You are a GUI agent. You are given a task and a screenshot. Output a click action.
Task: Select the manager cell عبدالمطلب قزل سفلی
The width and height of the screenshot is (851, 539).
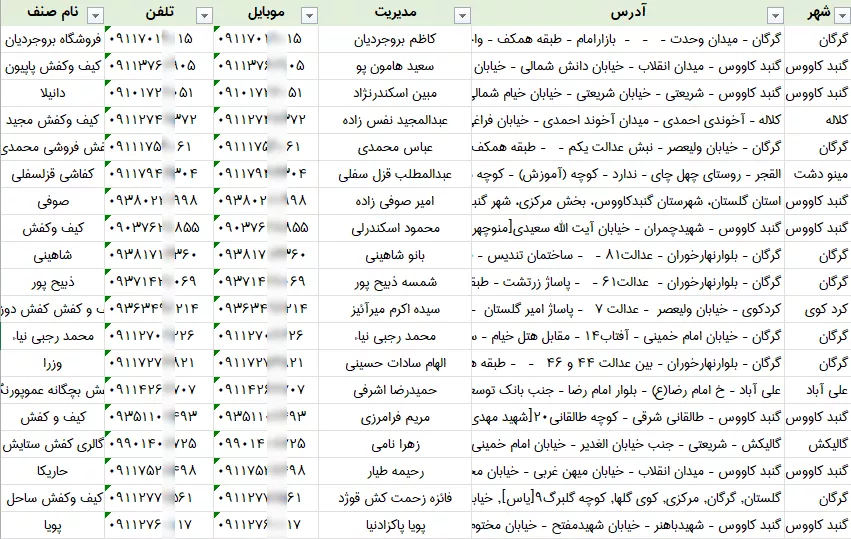(395, 174)
